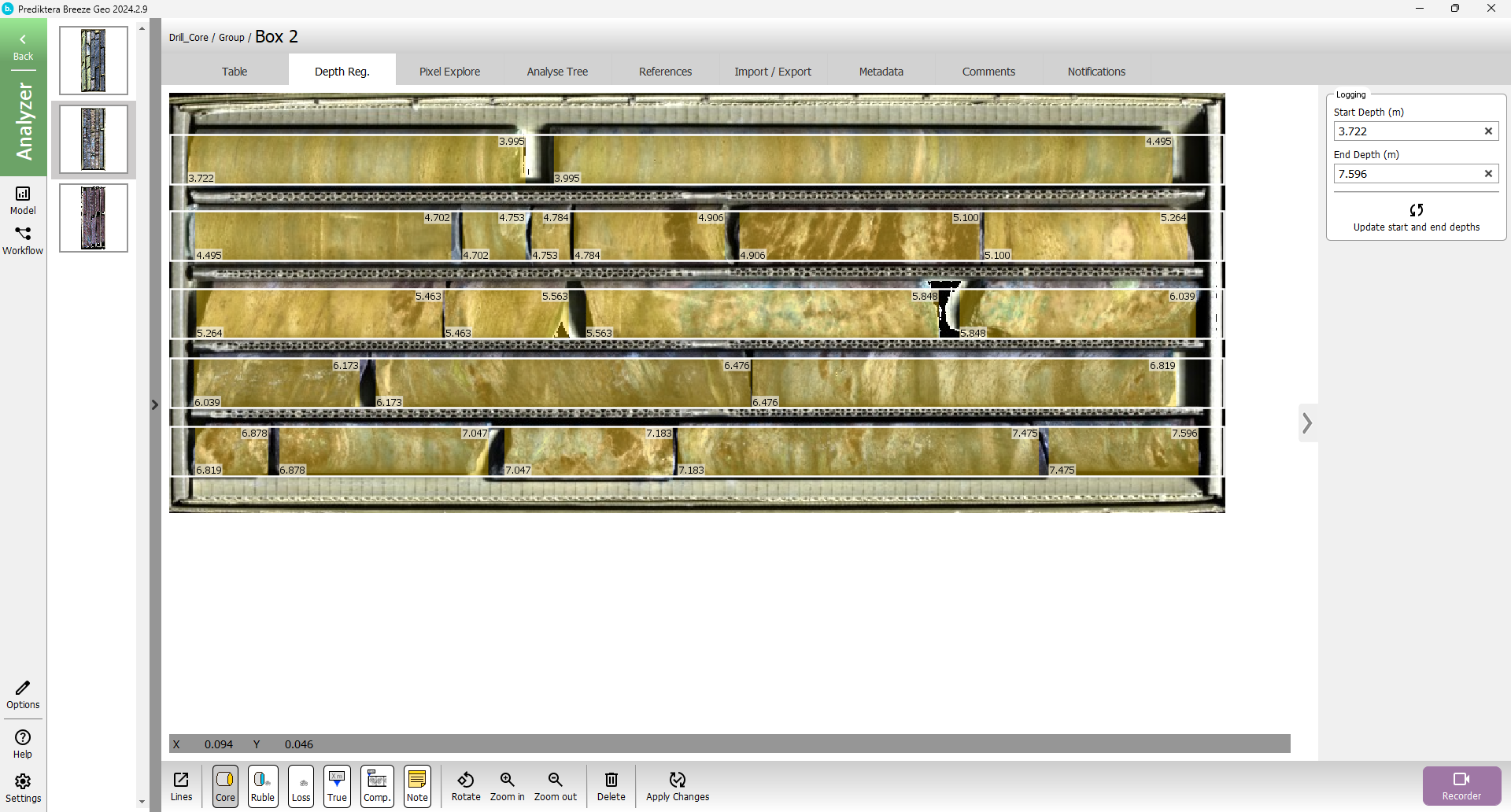The width and height of the screenshot is (1511, 812).
Task: Select the Comp. tool
Action: point(377,785)
